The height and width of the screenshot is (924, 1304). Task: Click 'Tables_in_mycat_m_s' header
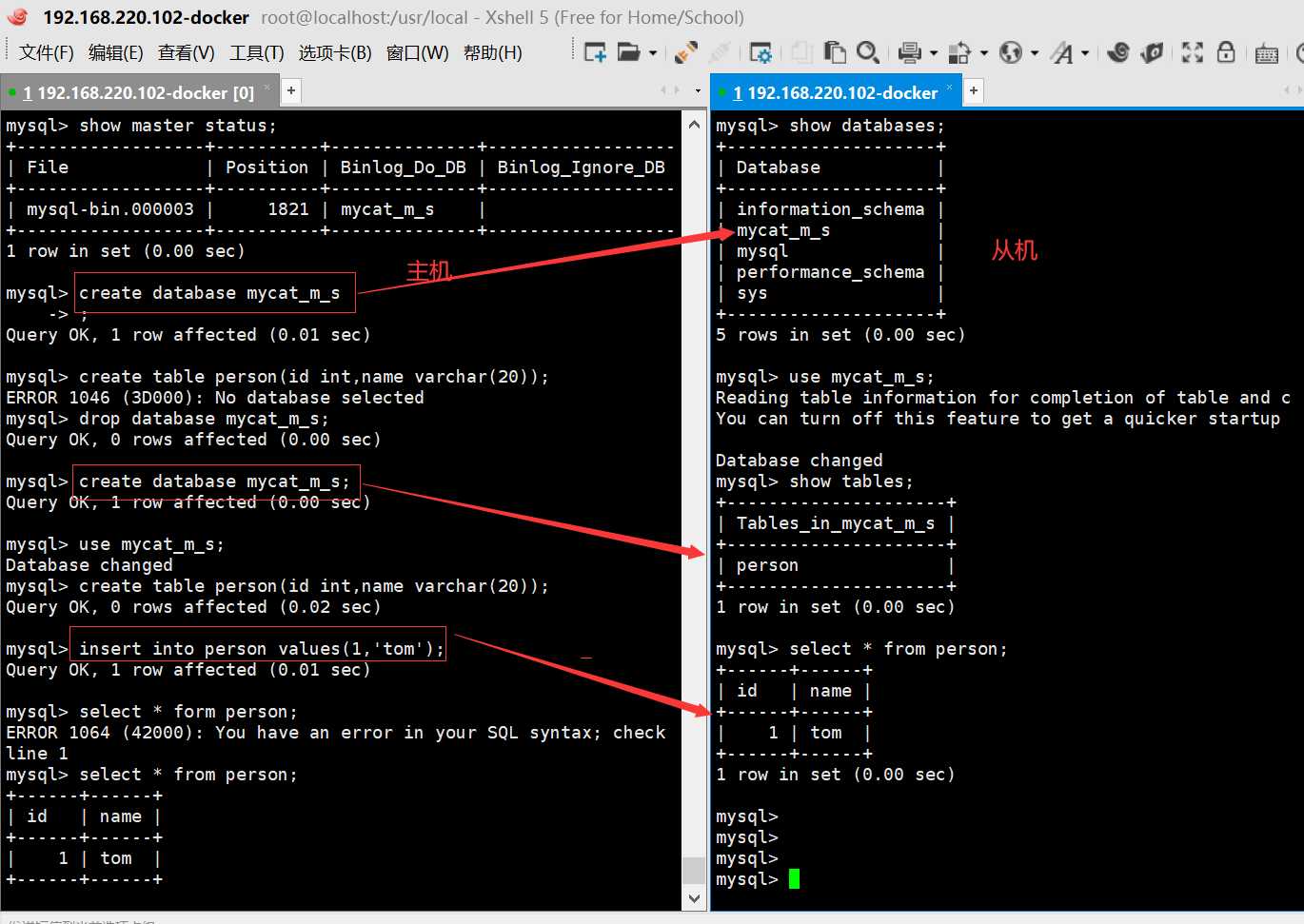(x=836, y=523)
